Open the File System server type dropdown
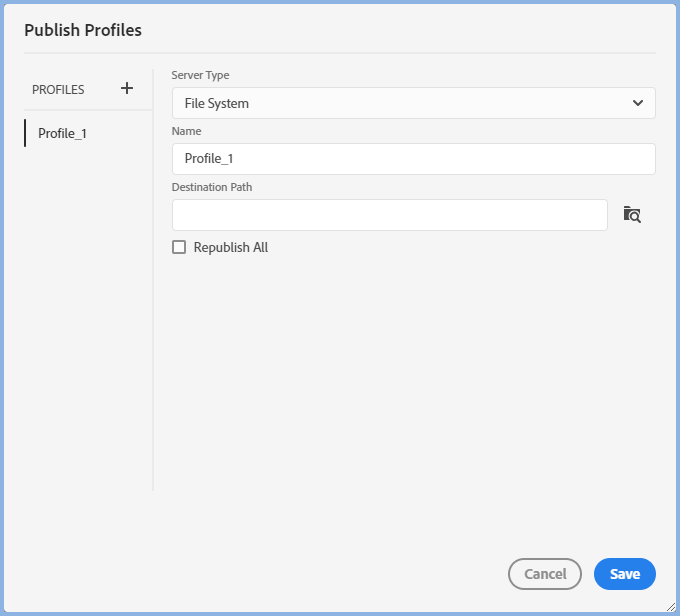Image resolution: width=680 pixels, height=616 pixels. click(400, 103)
